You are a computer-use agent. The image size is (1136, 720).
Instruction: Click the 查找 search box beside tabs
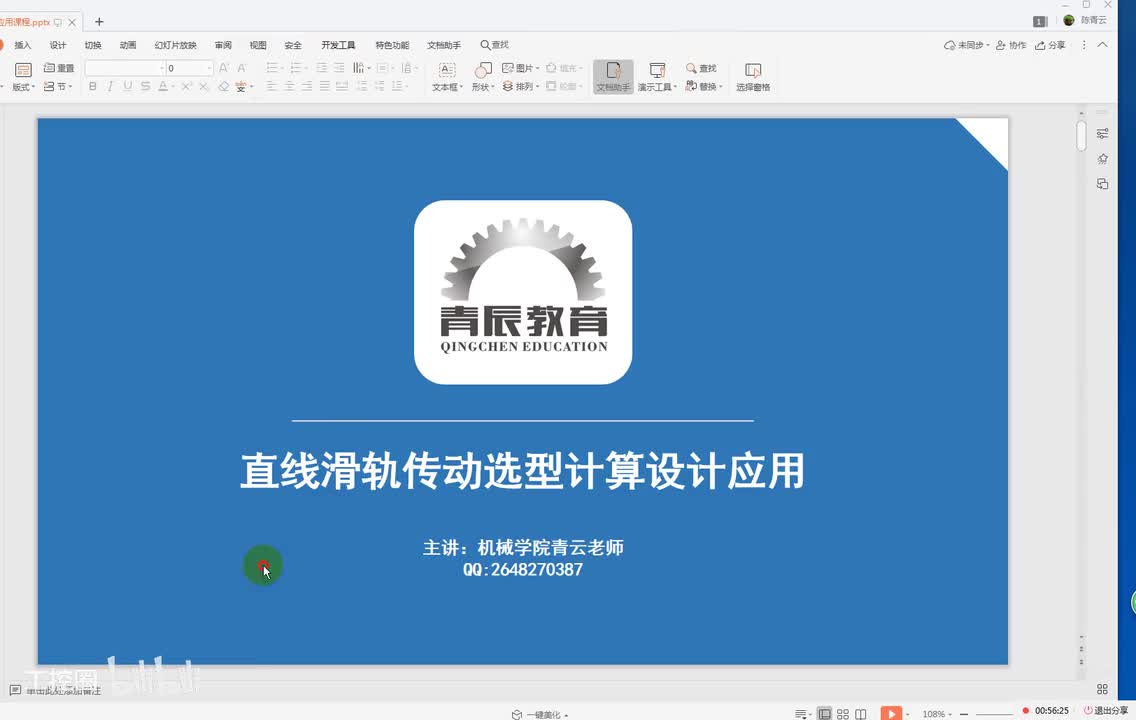495,45
